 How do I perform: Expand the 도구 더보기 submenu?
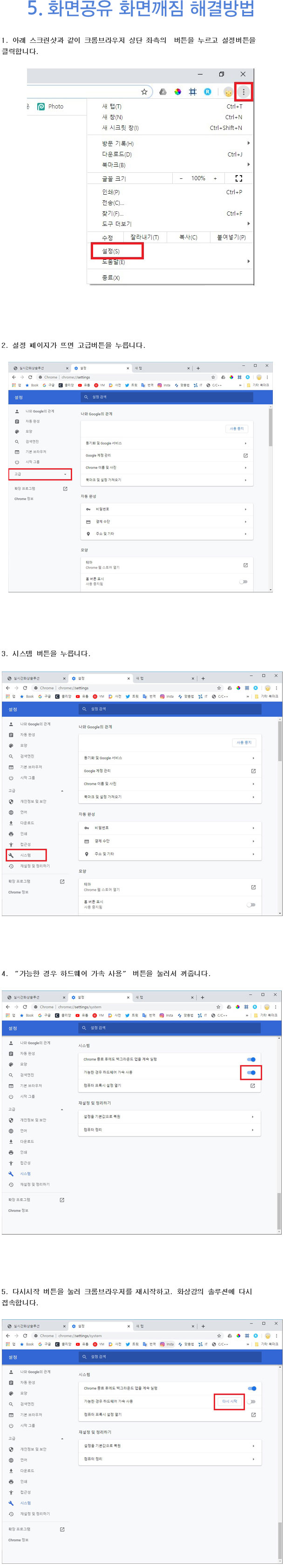[248, 224]
